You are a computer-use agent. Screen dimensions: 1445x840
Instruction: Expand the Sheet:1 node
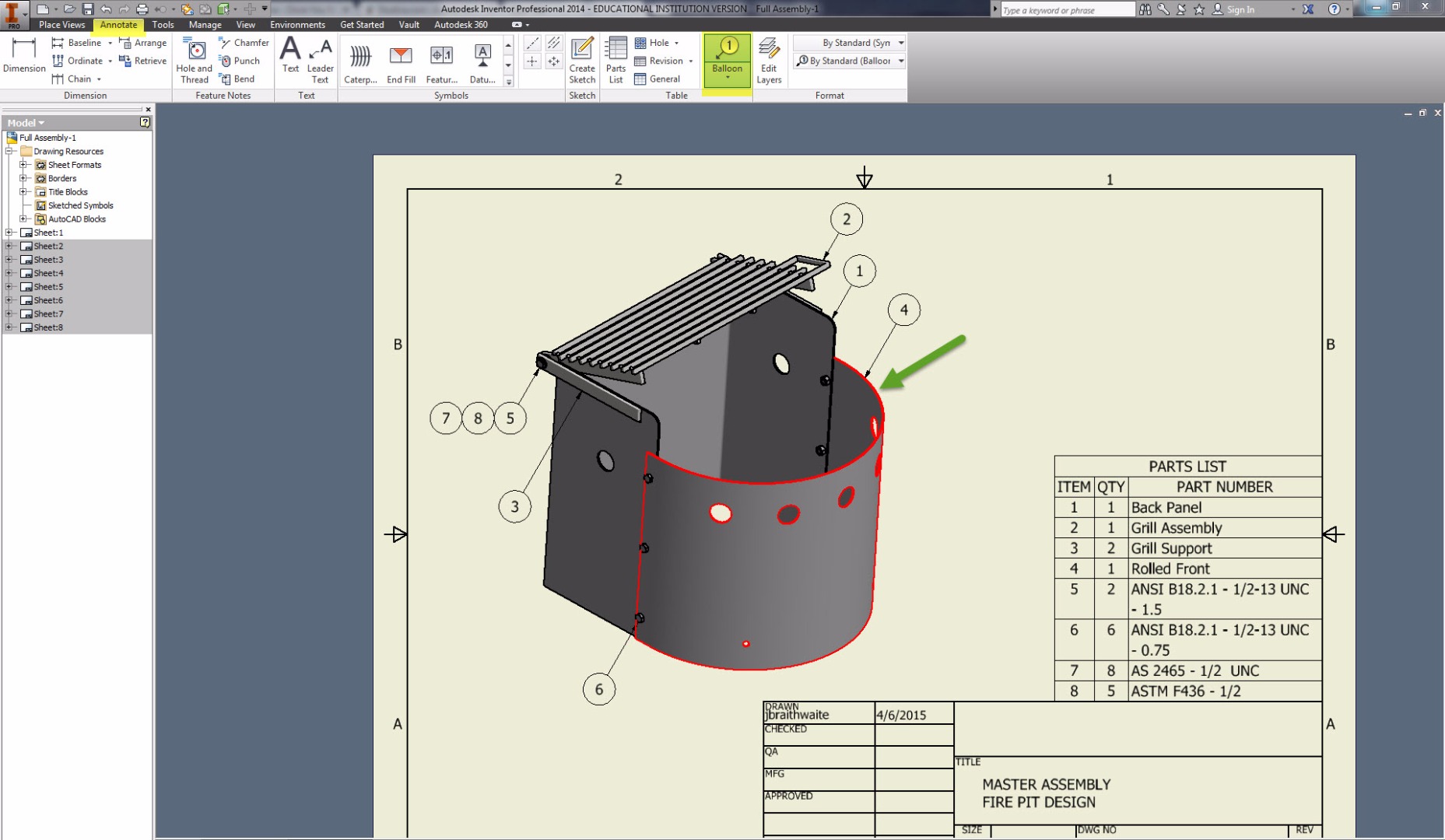(x=9, y=233)
